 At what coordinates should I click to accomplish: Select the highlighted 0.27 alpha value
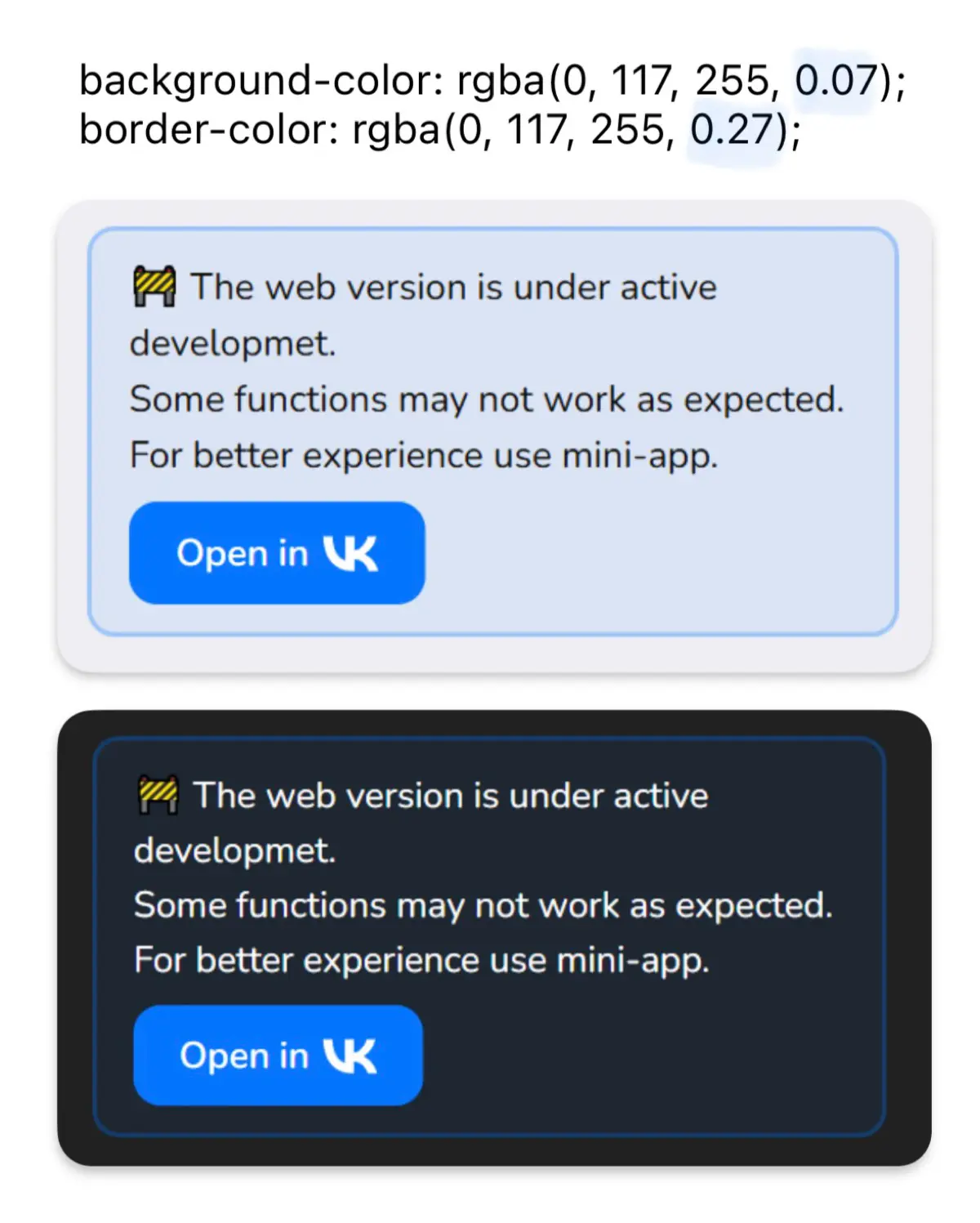731,130
